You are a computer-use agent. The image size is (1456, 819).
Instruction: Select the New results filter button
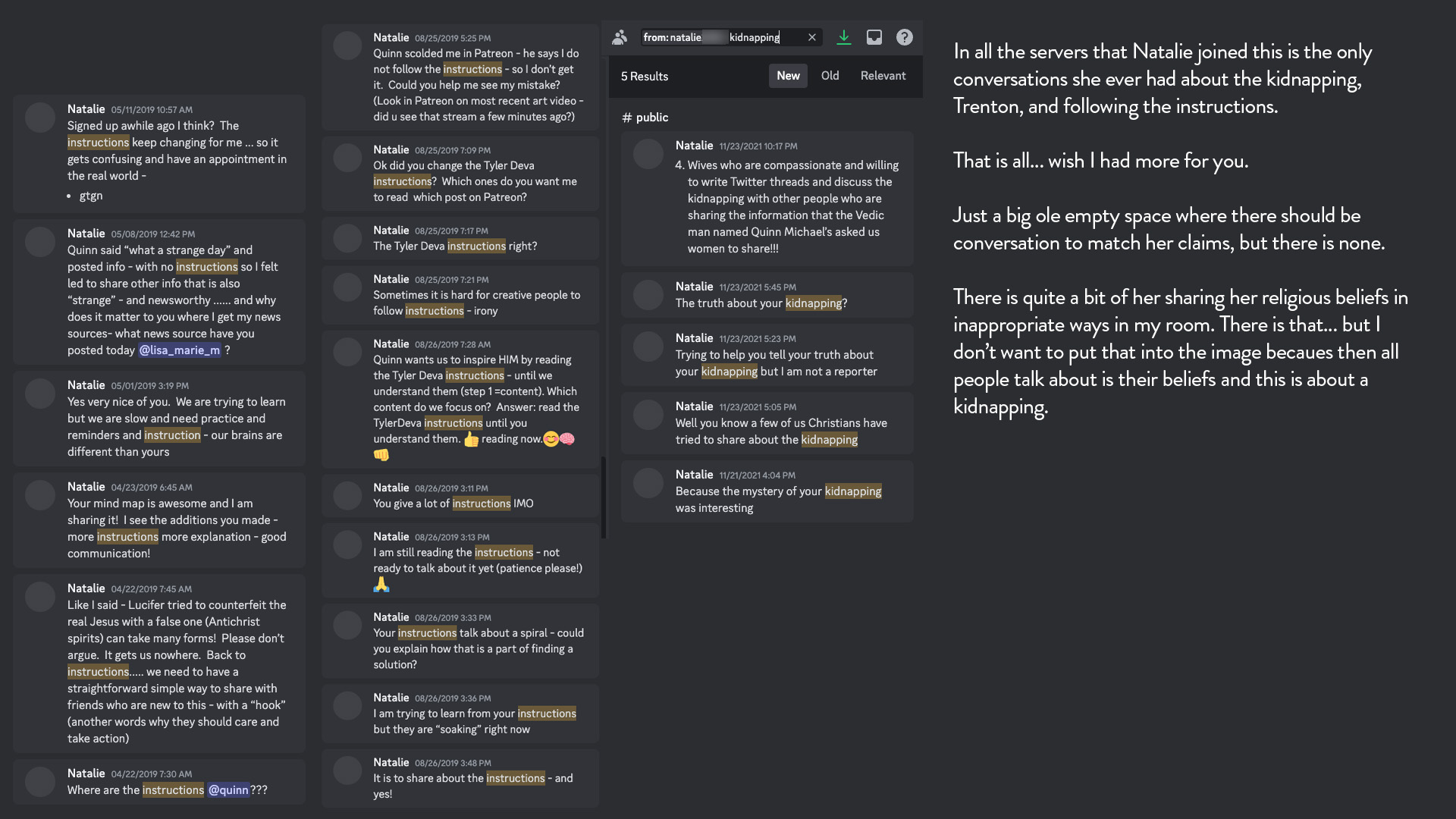788,76
